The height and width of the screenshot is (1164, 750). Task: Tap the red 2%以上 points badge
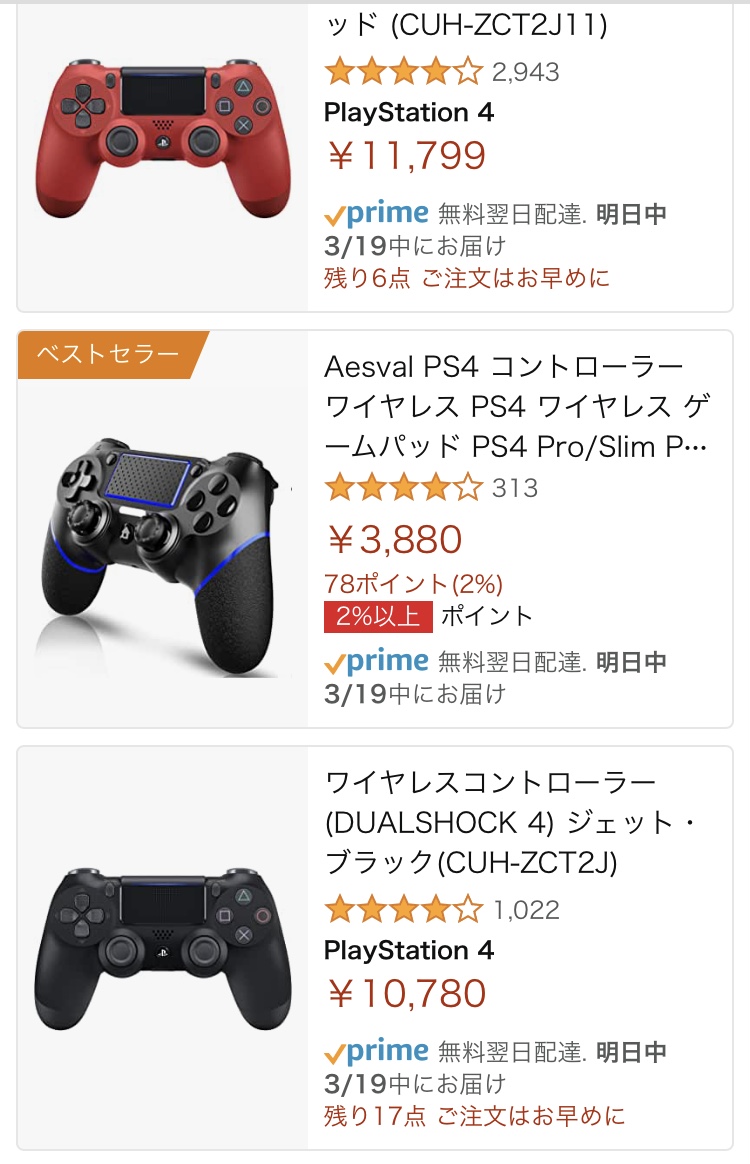coord(378,616)
